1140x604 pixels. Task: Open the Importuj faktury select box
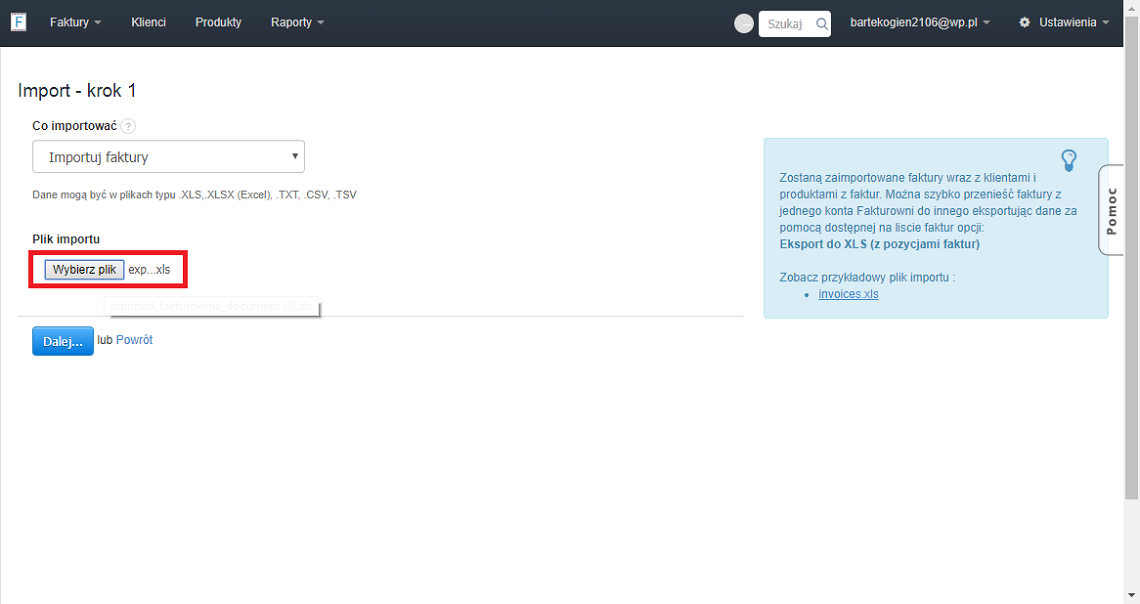click(x=168, y=157)
